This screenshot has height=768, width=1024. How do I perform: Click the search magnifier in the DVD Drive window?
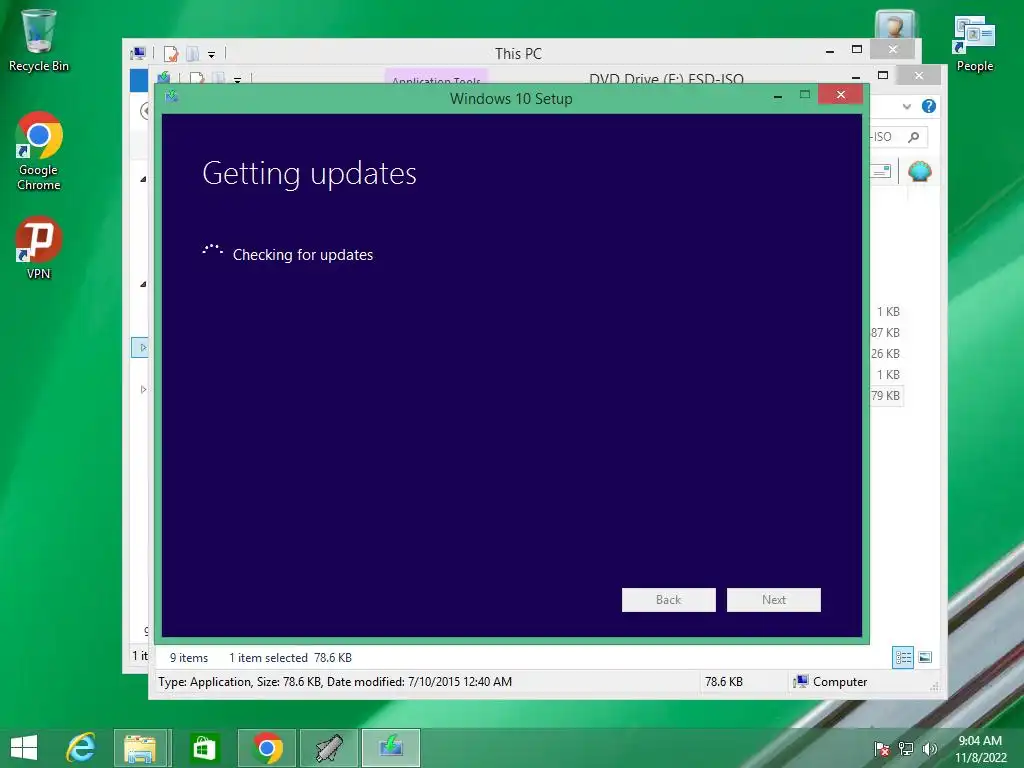pos(914,136)
